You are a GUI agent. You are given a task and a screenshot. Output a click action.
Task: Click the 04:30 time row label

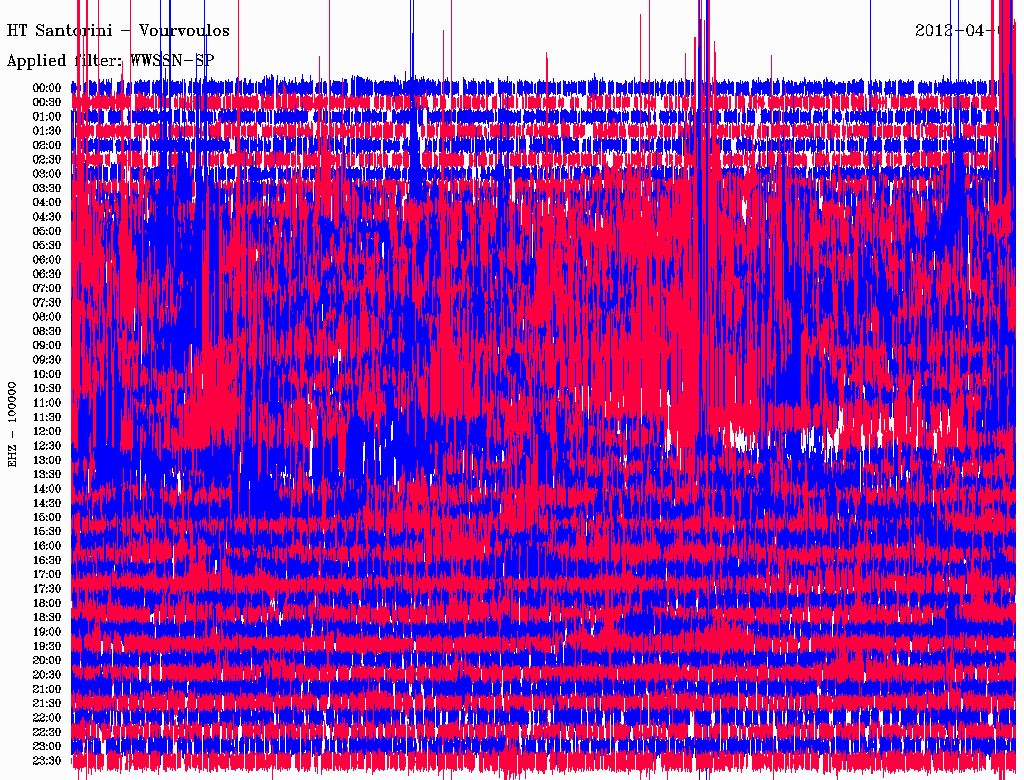[47, 217]
